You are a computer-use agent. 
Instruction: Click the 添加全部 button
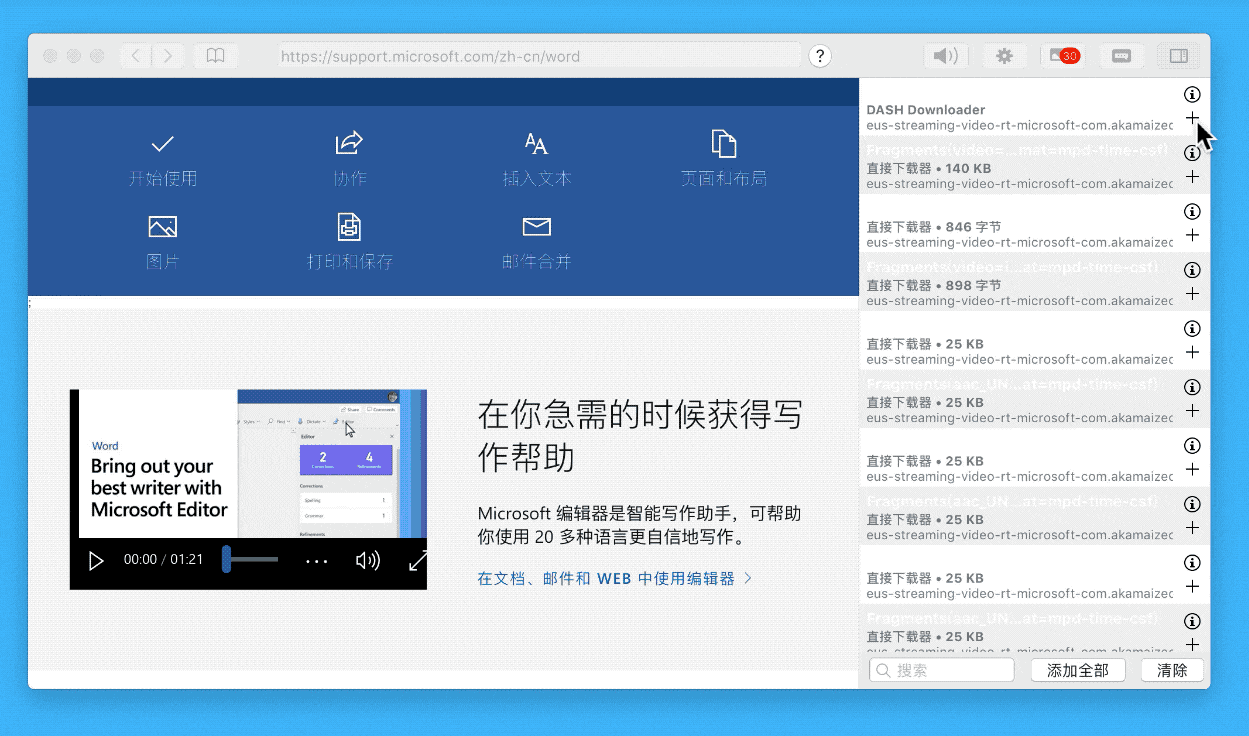coord(1078,670)
